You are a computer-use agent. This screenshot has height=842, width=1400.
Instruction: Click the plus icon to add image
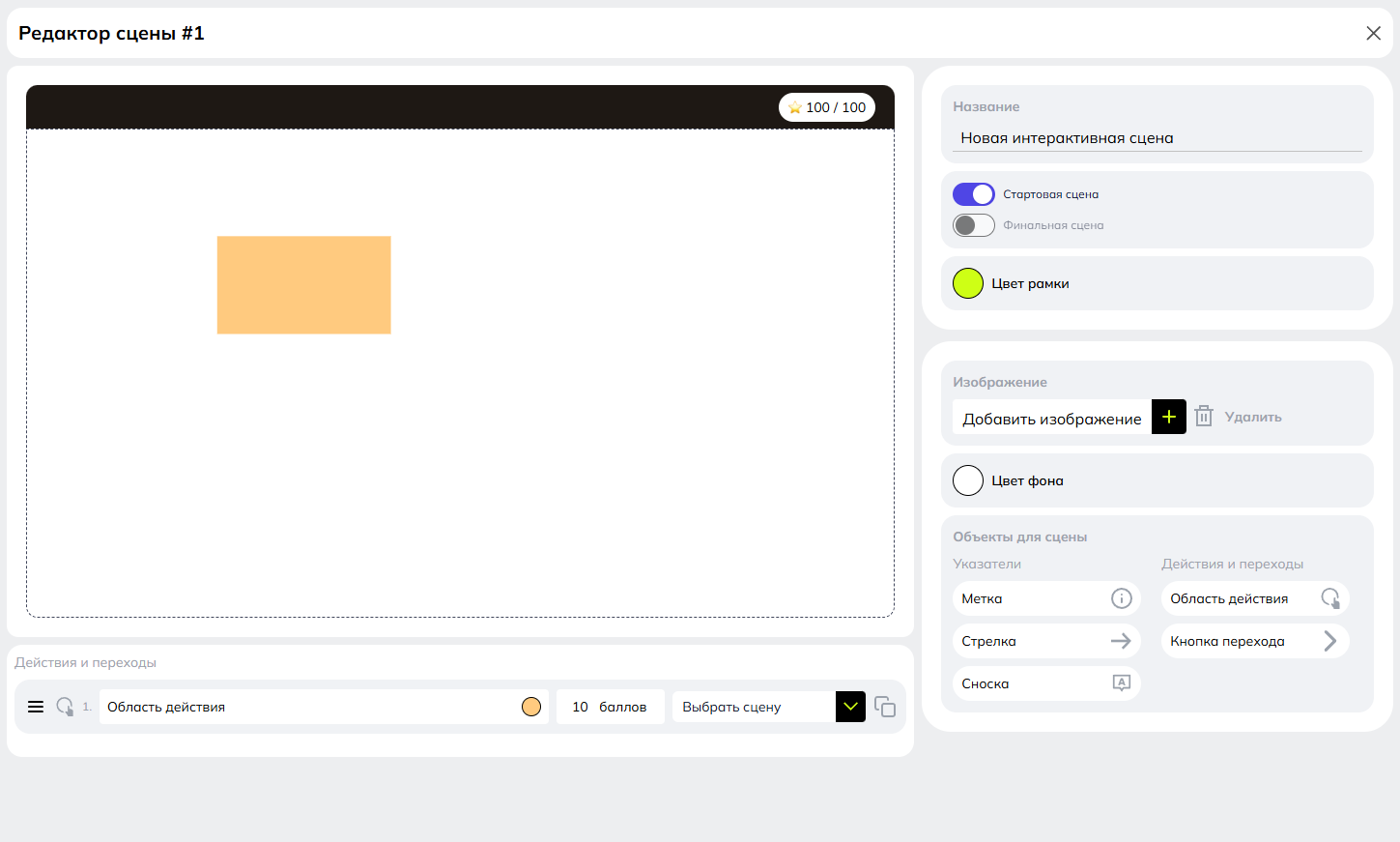tap(1168, 417)
